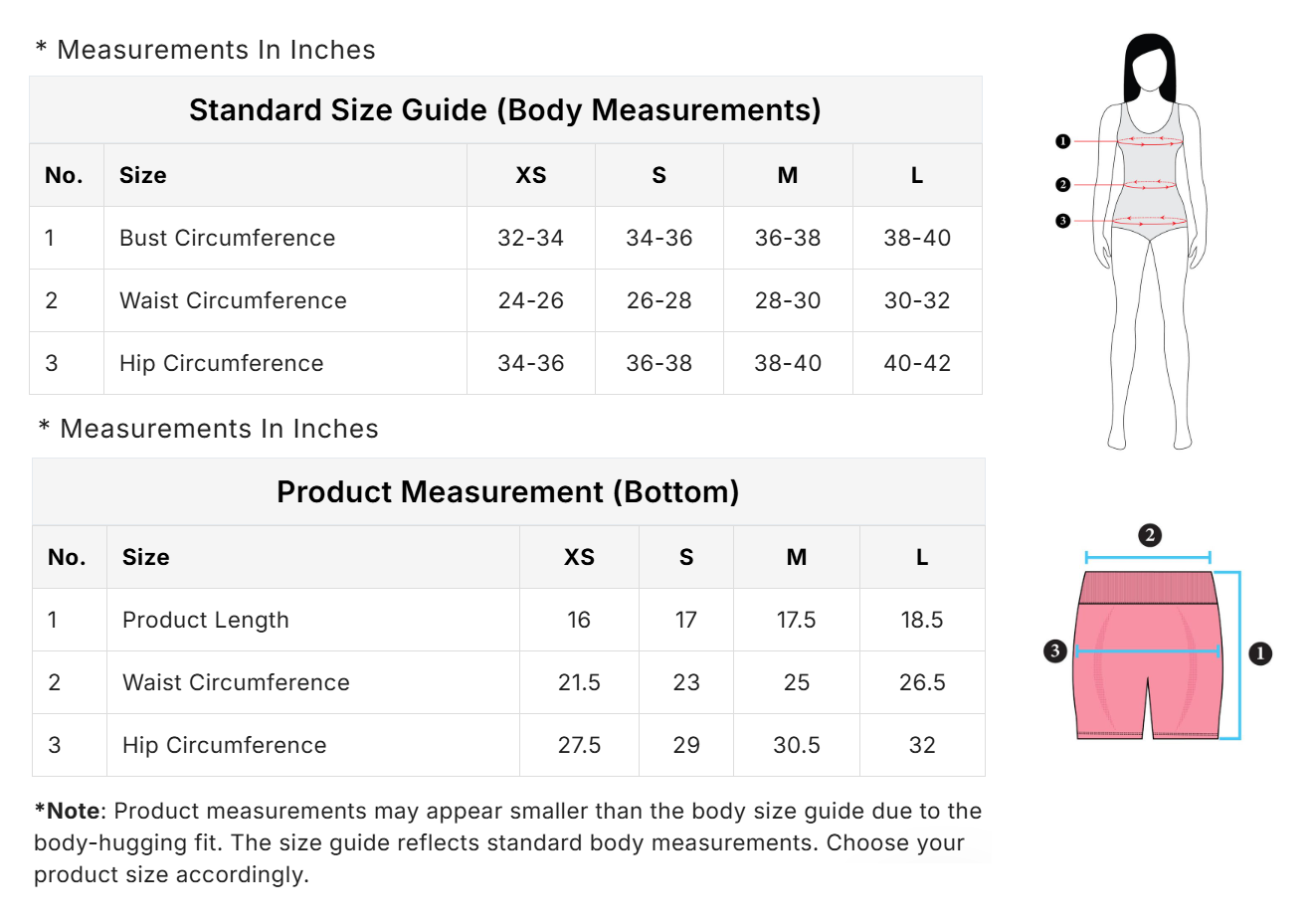Click the Product Length row label
The height and width of the screenshot is (924, 1313).
tap(205, 621)
